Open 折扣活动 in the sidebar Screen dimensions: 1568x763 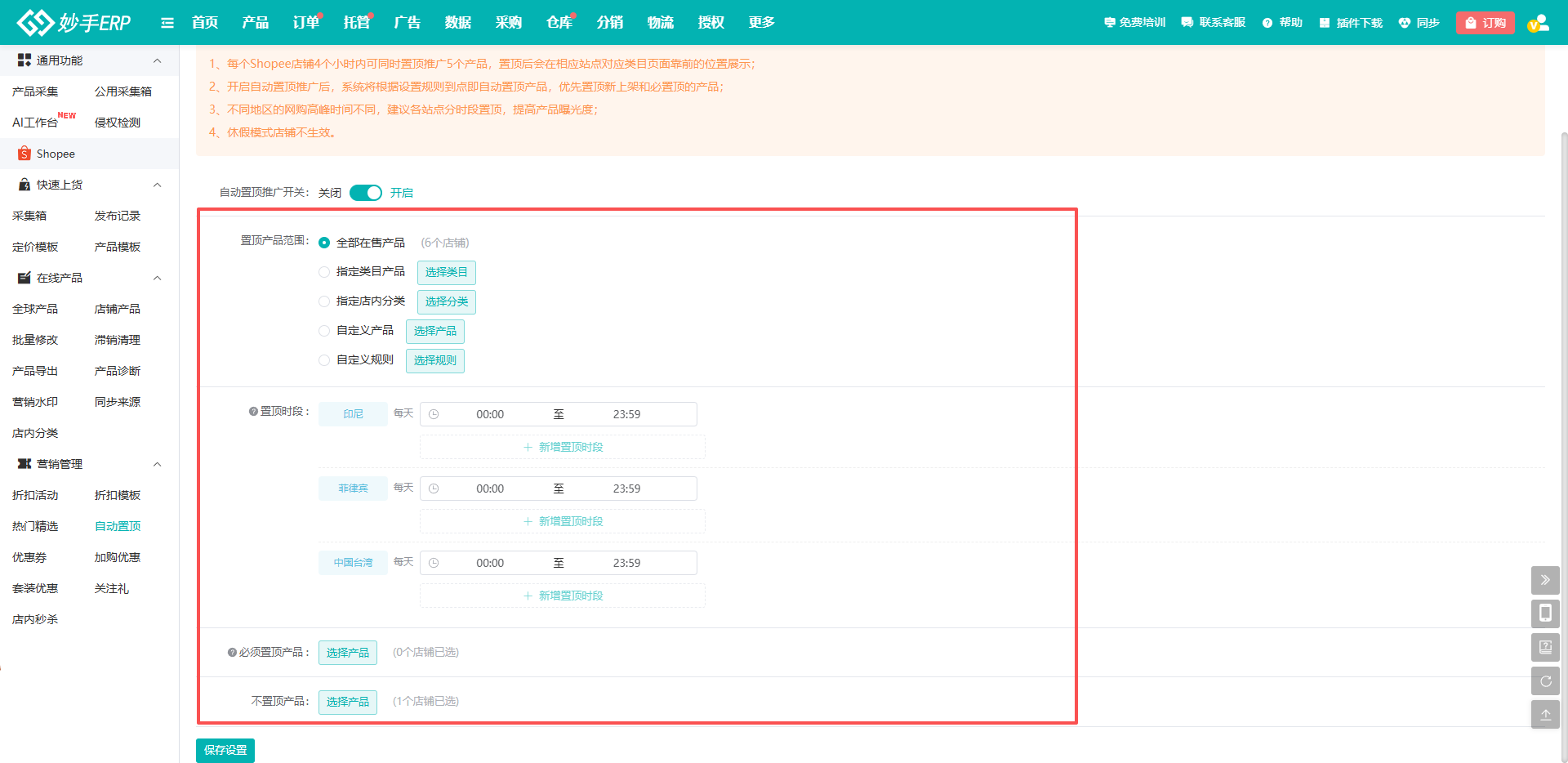pos(35,495)
